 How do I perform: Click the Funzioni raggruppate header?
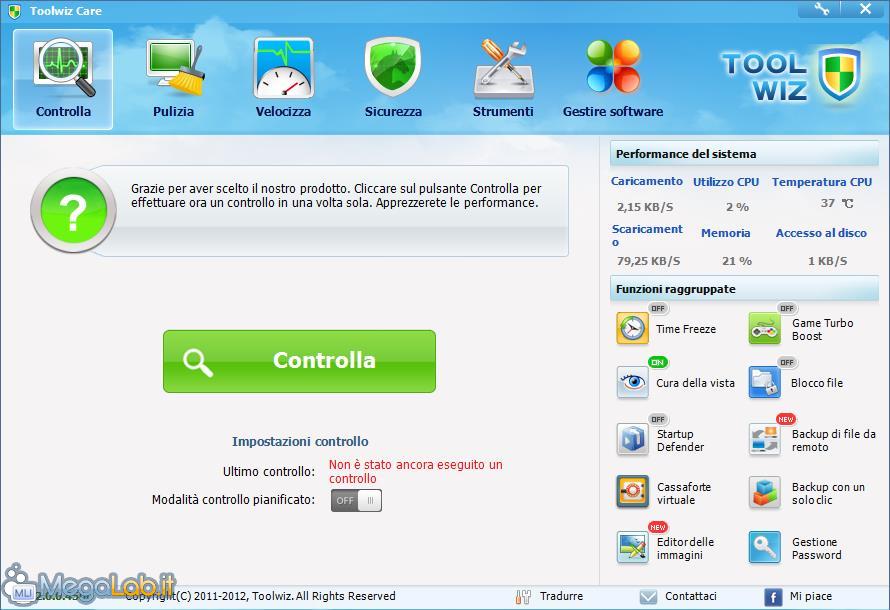point(744,289)
